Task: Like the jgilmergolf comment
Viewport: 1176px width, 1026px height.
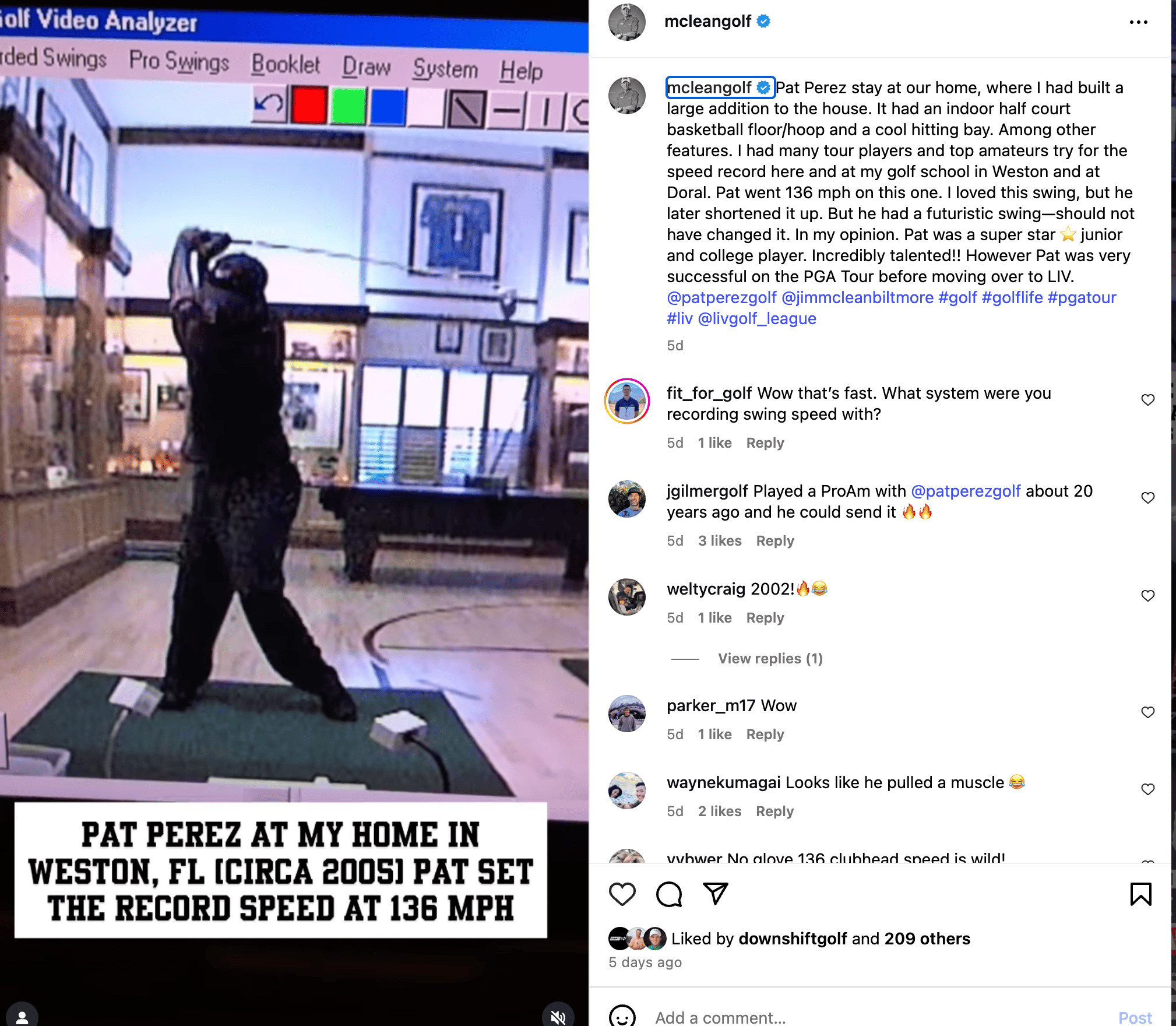Action: click(x=1147, y=498)
